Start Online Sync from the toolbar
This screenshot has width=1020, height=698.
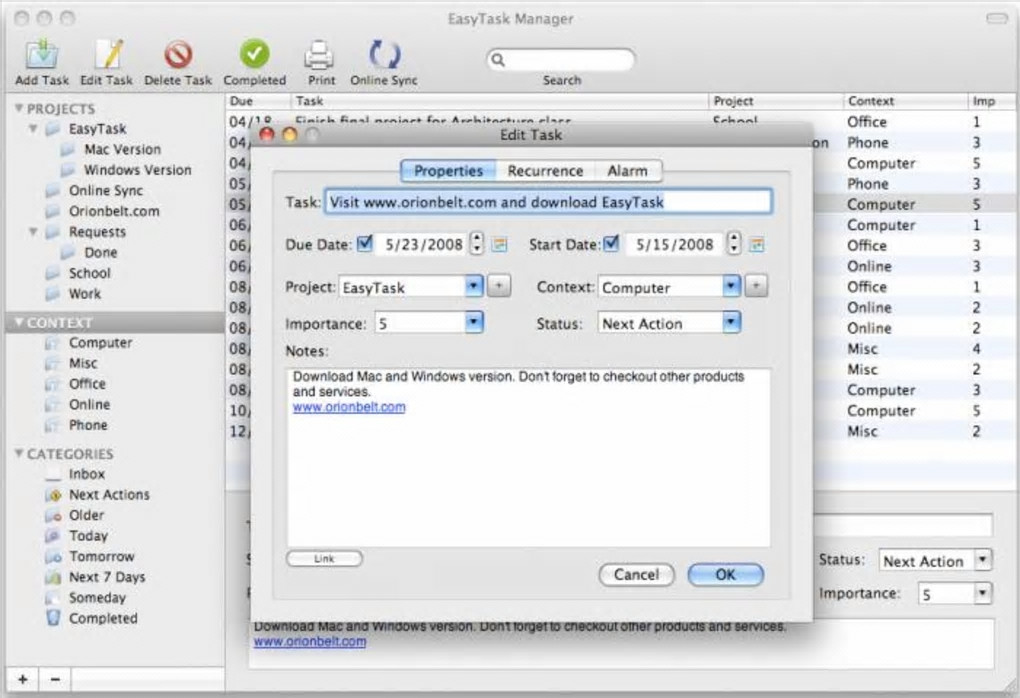click(384, 54)
